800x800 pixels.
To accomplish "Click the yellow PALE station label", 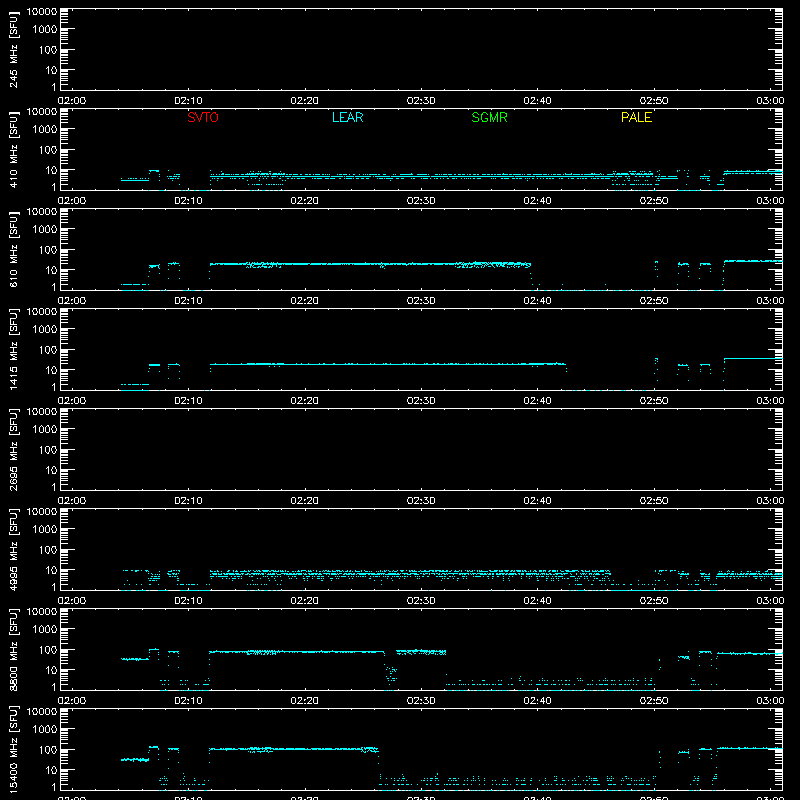I will pos(636,117).
